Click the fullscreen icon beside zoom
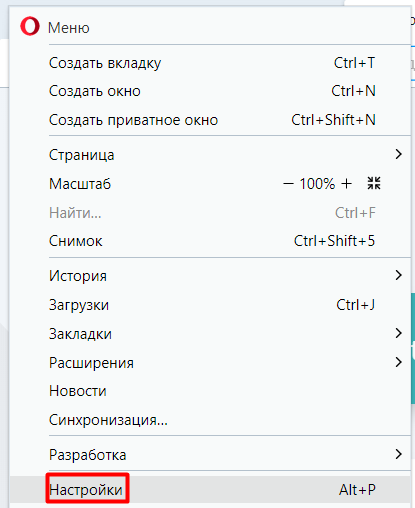This screenshot has width=415, height=508. pos(374,183)
